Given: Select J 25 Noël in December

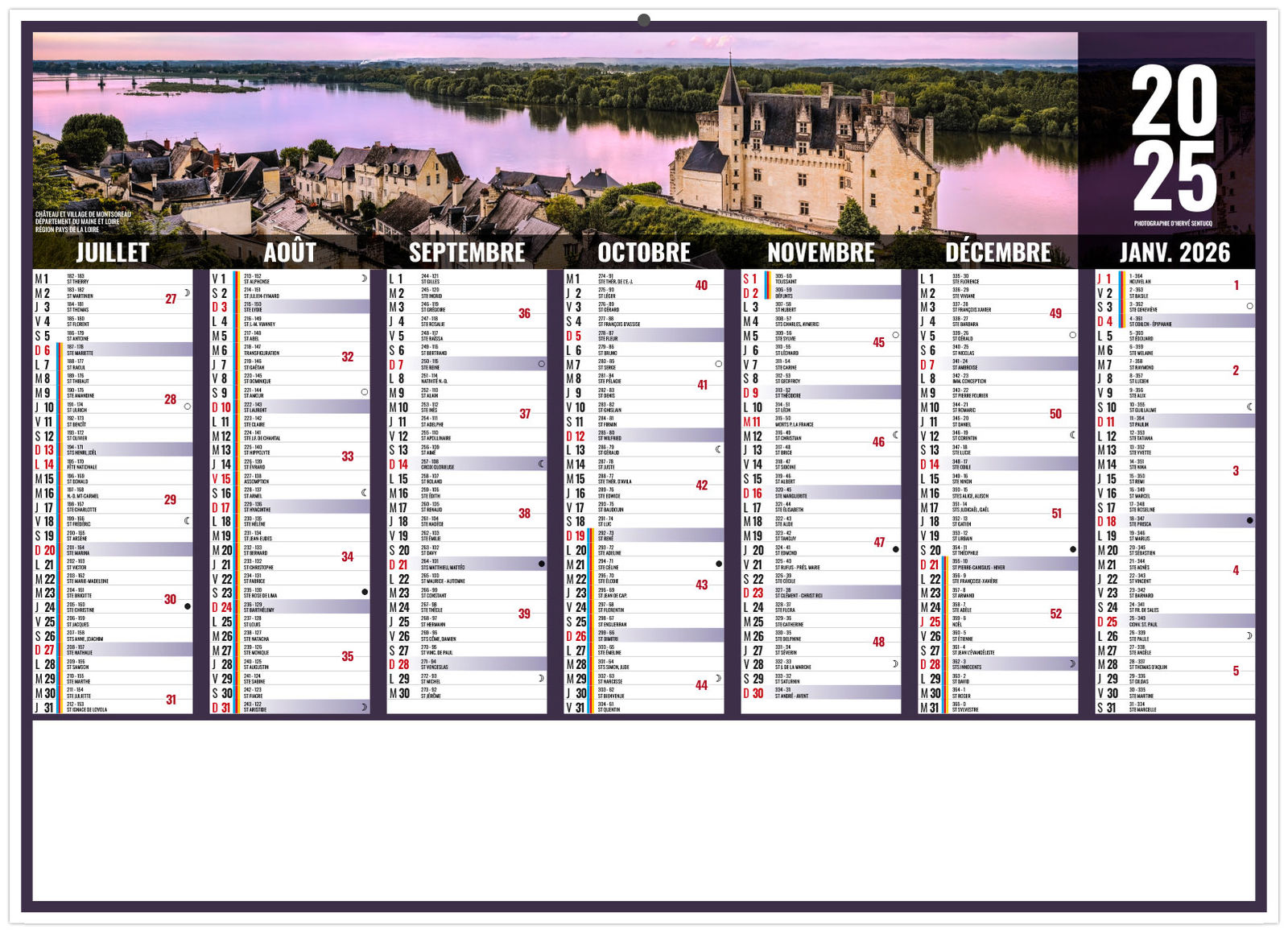Looking at the screenshot, I should coord(998,621).
